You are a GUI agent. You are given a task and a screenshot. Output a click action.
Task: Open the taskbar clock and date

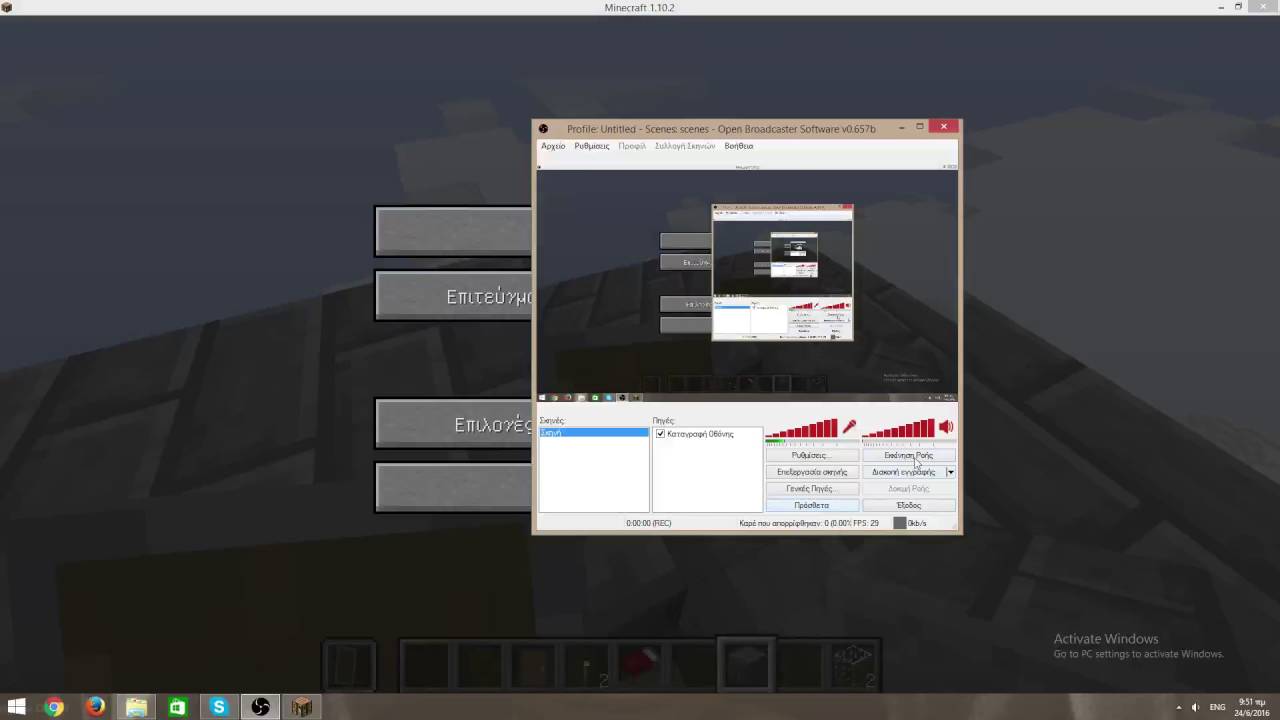pos(1252,707)
